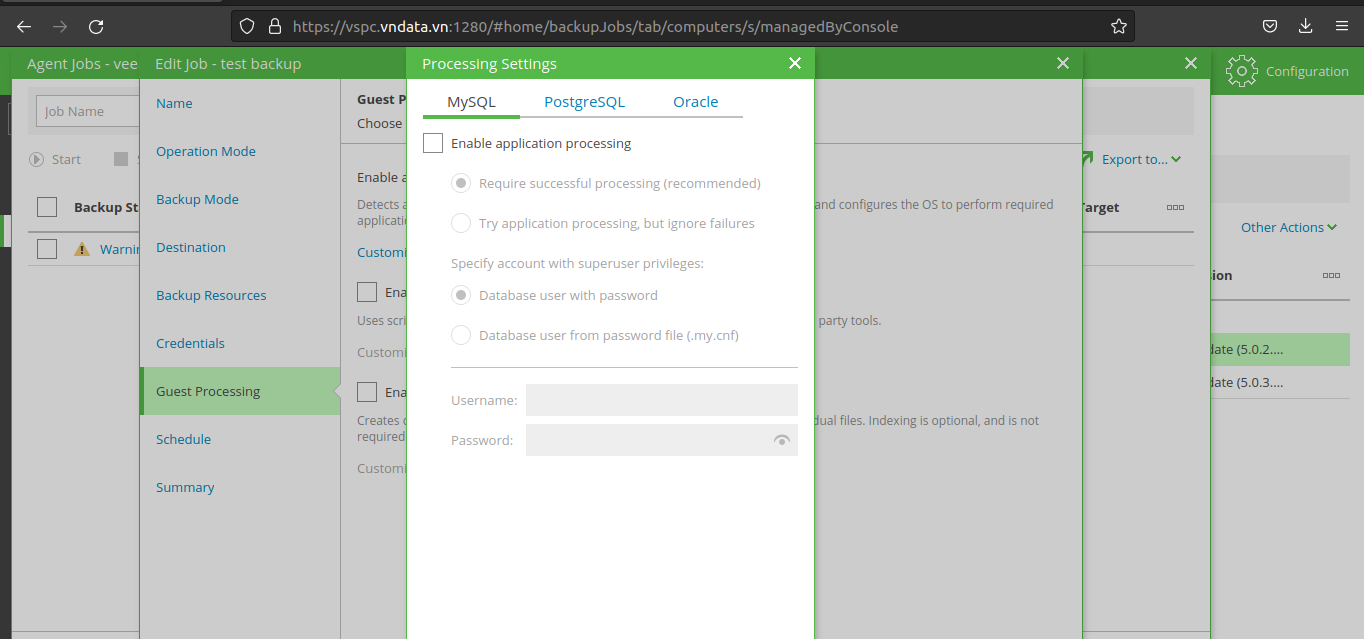This screenshot has width=1364, height=639.
Task: Switch to the Oracle tab
Action: tap(695, 102)
